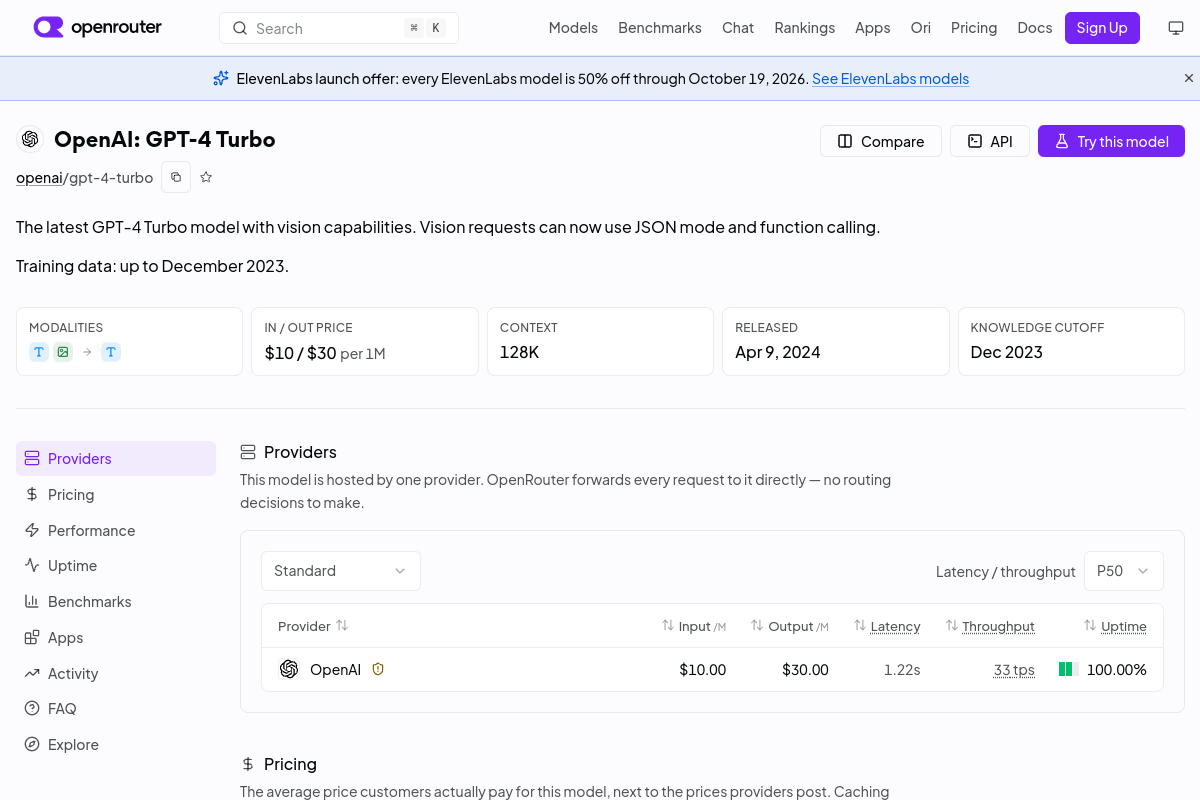The image size is (1200, 800).
Task: Sort providers by Output price
Action: click(790, 626)
